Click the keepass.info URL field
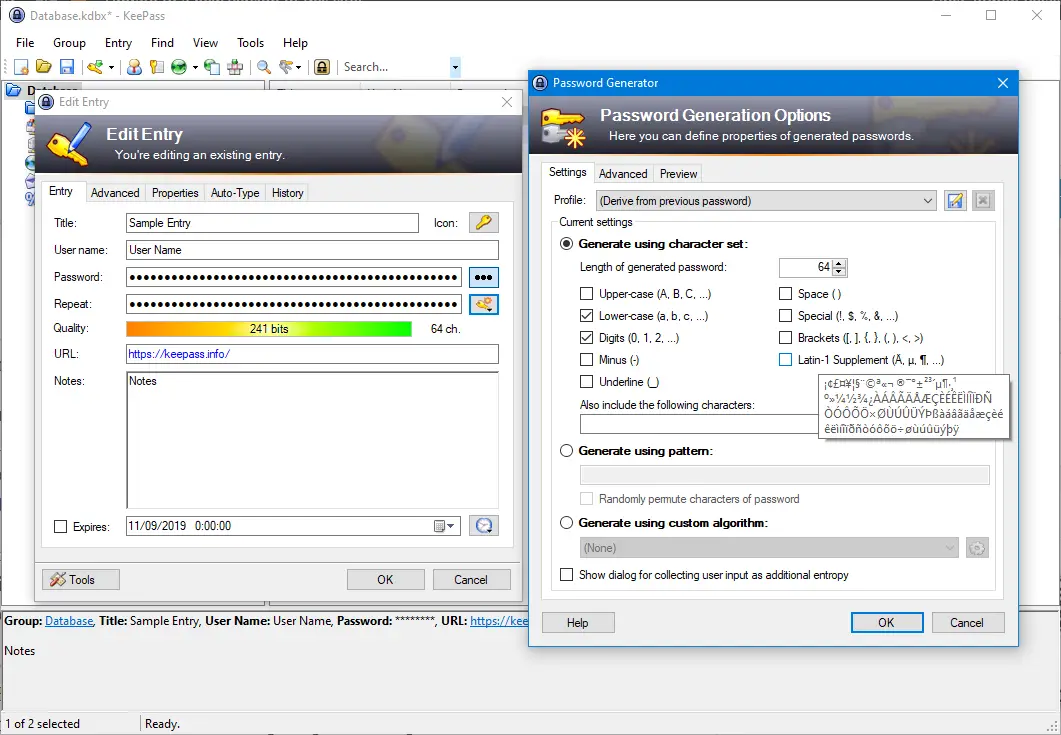 point(313,354)
